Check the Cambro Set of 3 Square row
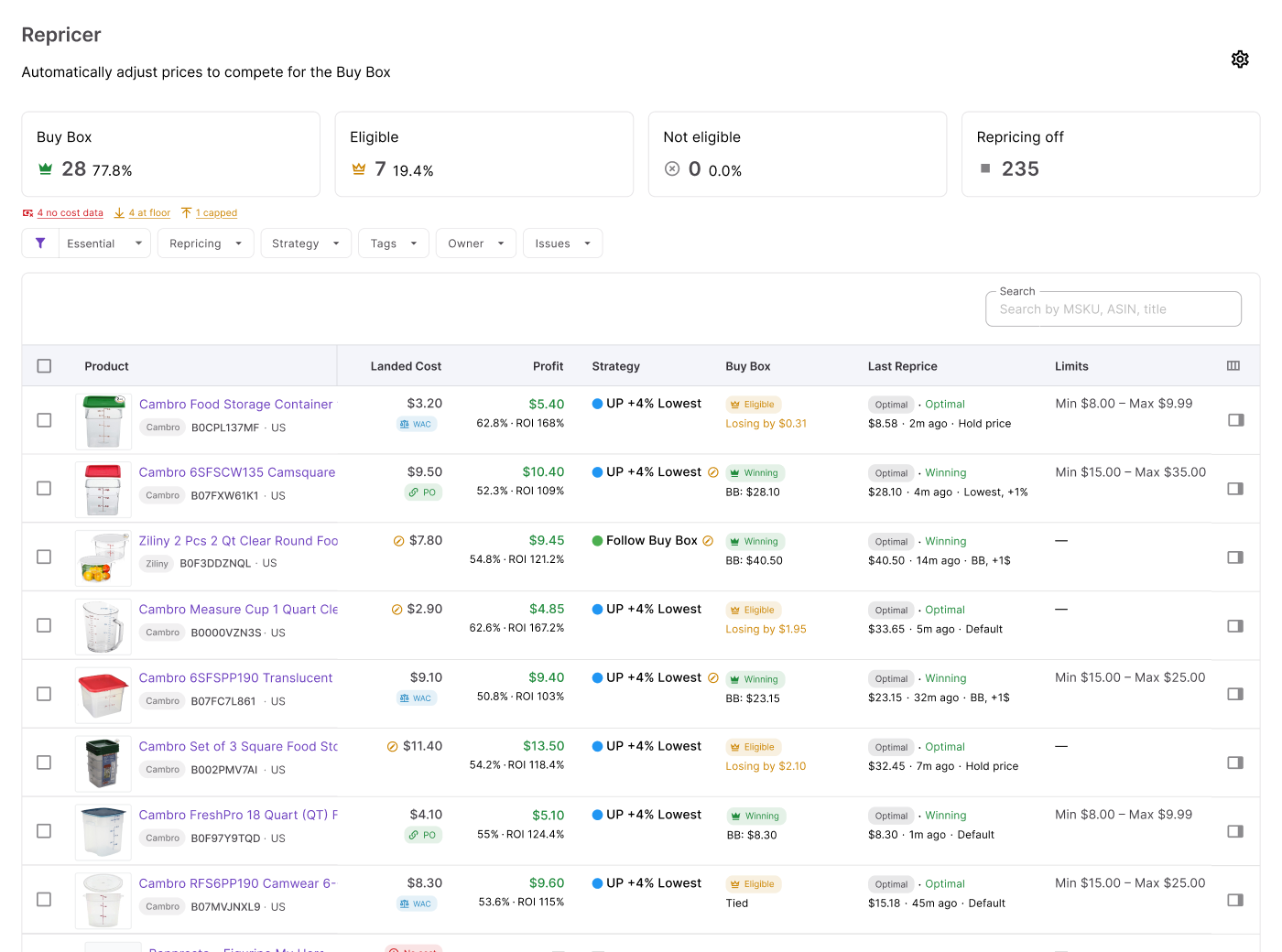 [x=44, y=763]
